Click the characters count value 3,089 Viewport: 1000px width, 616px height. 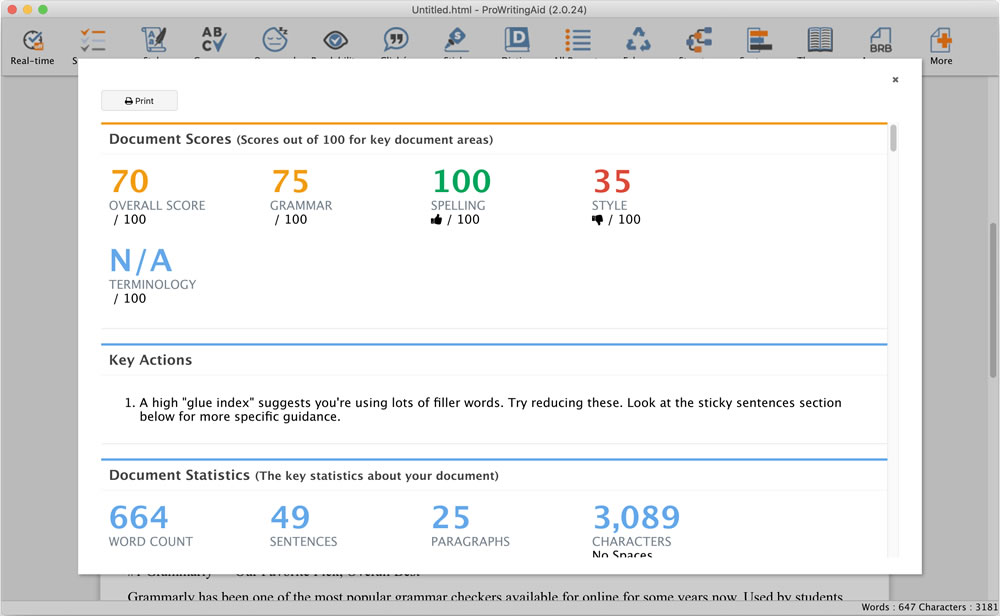point(636,517)
